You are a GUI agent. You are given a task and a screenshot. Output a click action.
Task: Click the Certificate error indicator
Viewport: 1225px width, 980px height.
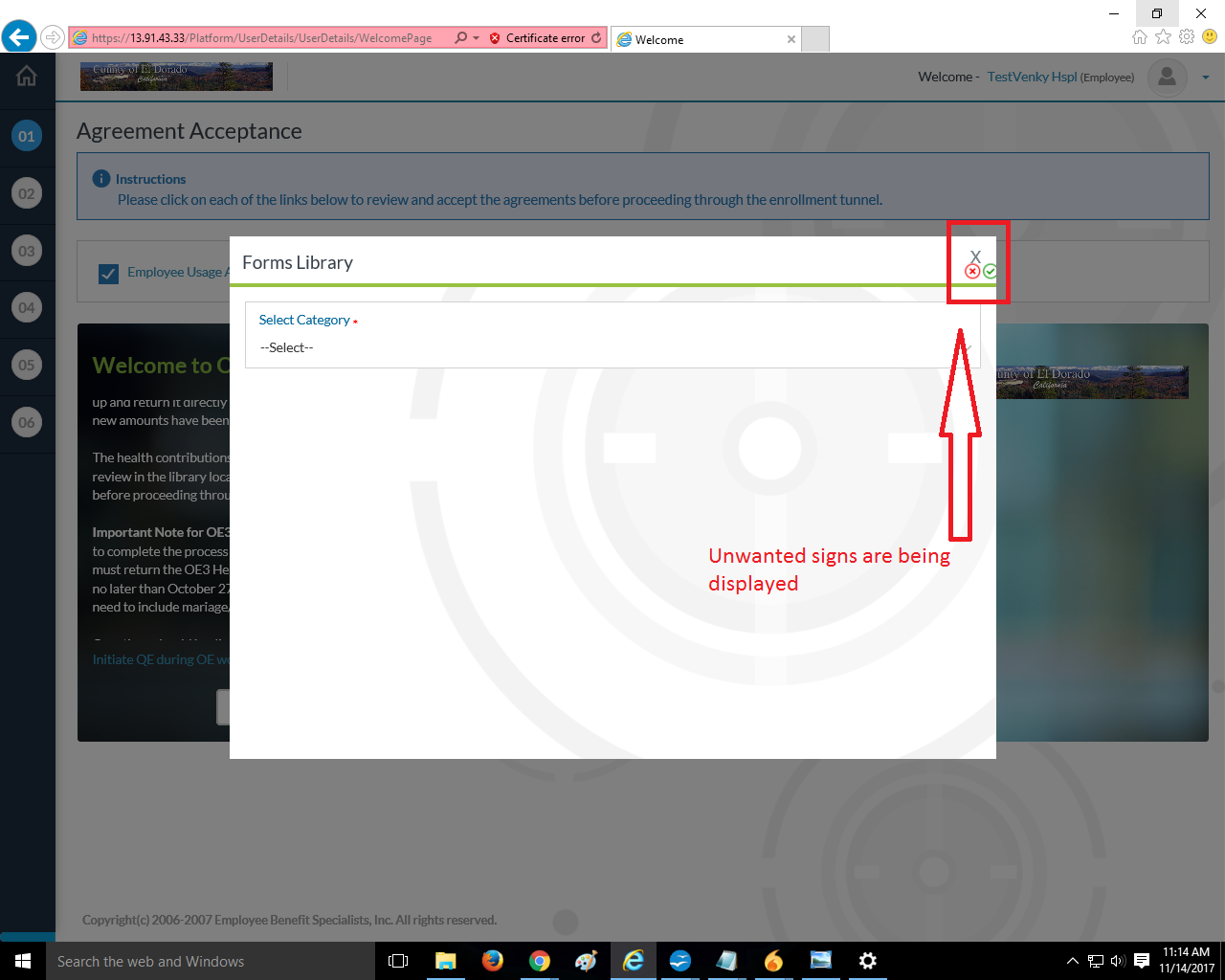click(x=538, y=38)
